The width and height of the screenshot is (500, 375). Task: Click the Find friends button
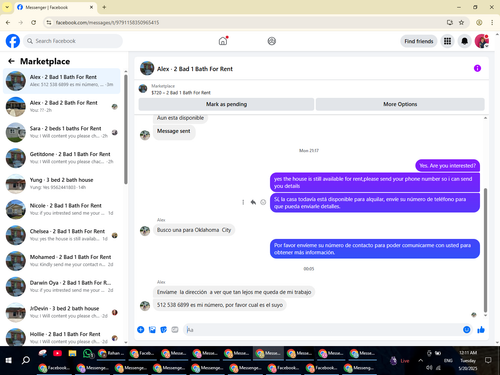[x=419, y=41]
